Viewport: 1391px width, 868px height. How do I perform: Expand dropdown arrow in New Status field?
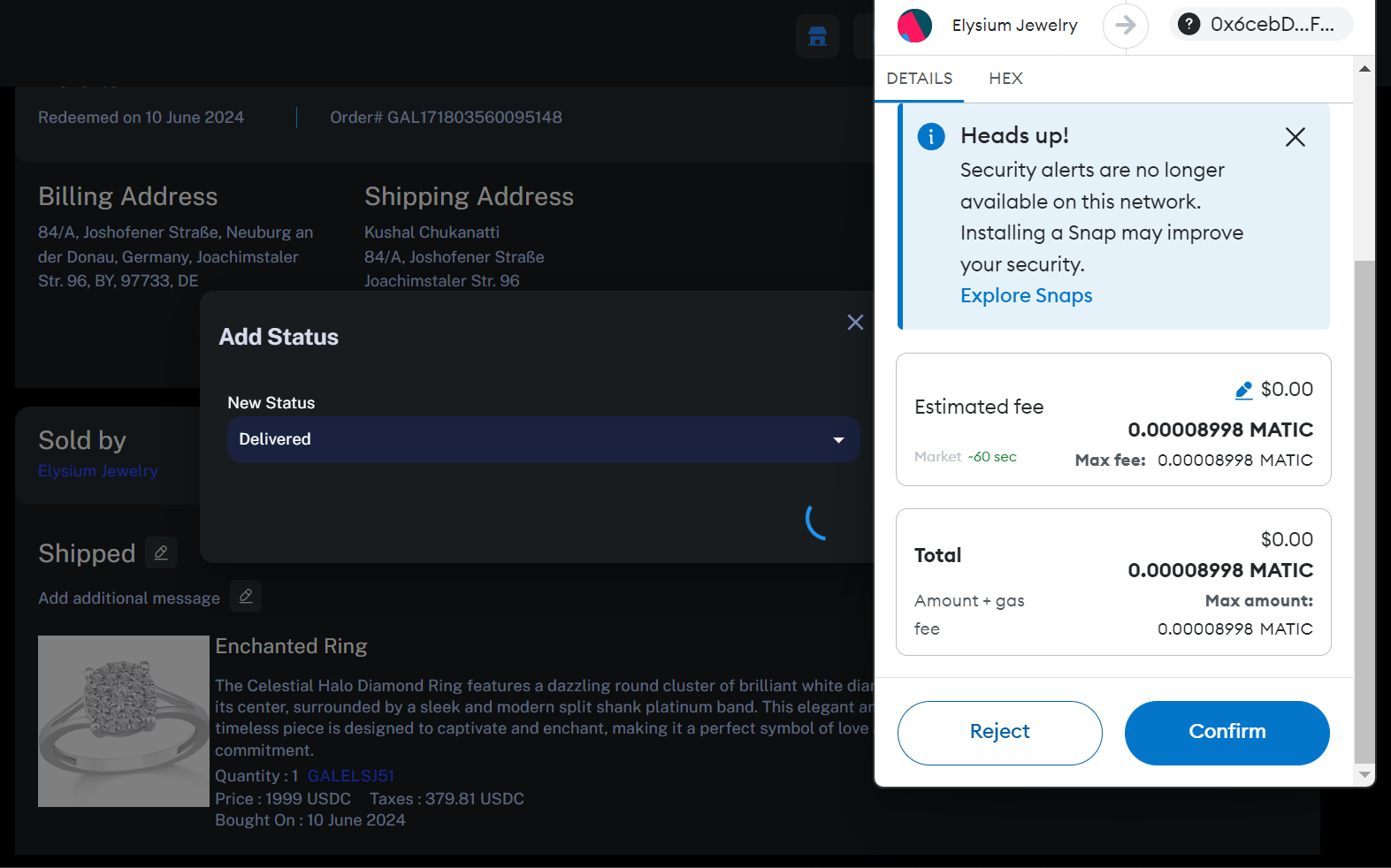pyautogui.click(x=838, y=440)
